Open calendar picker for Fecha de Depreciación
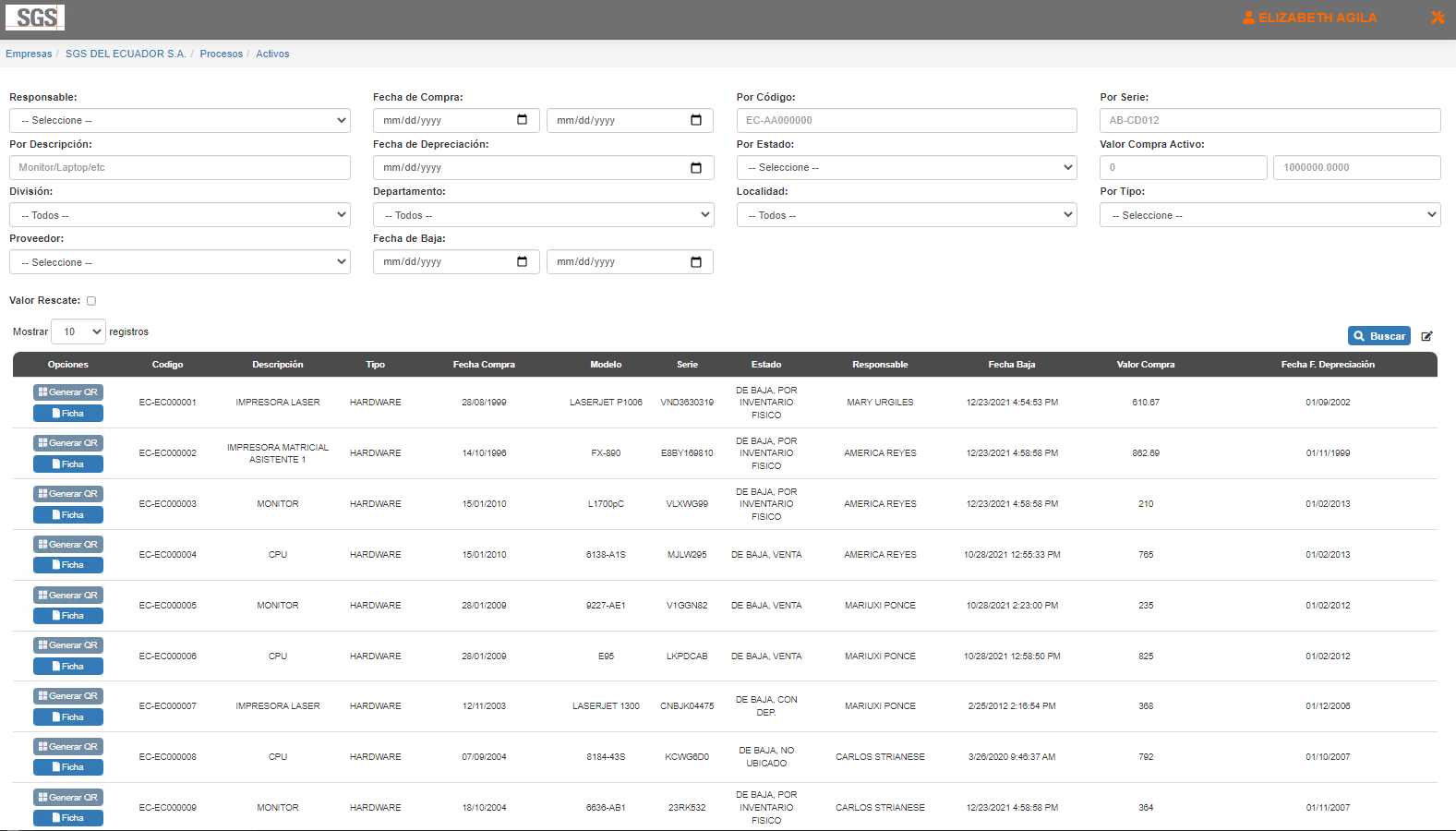 tap(695, 168)
